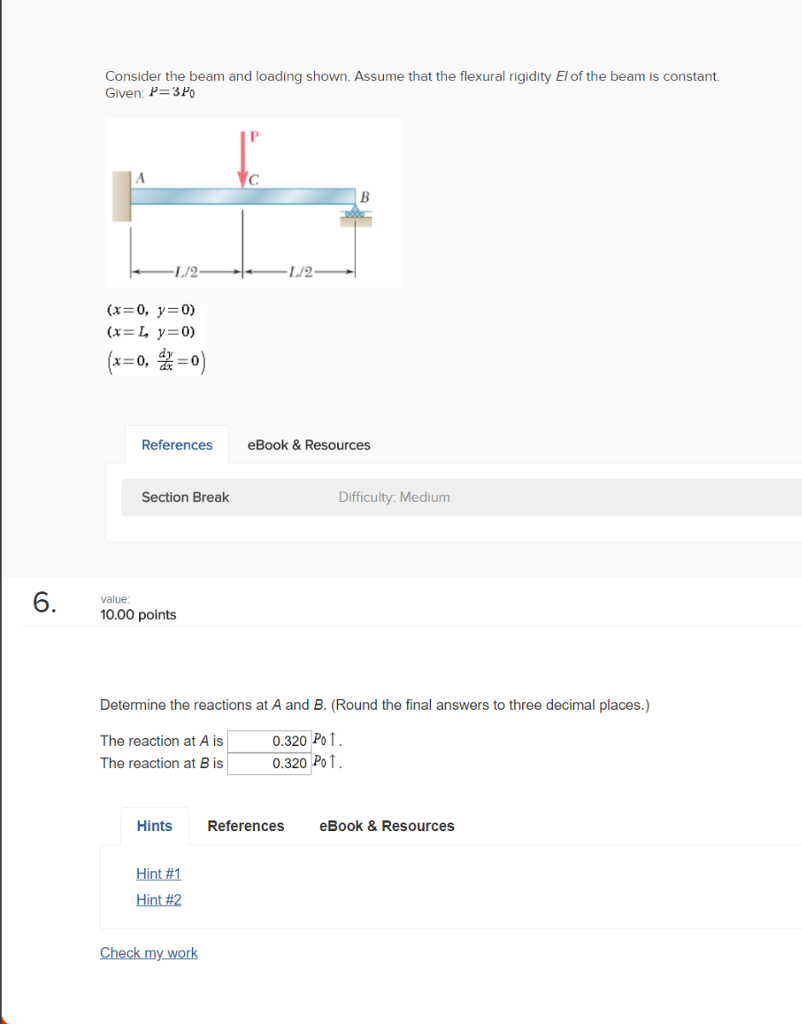Click the fixed wall support at A
This screenshot has height=1024, width=802.
click(x=121, y=195)
